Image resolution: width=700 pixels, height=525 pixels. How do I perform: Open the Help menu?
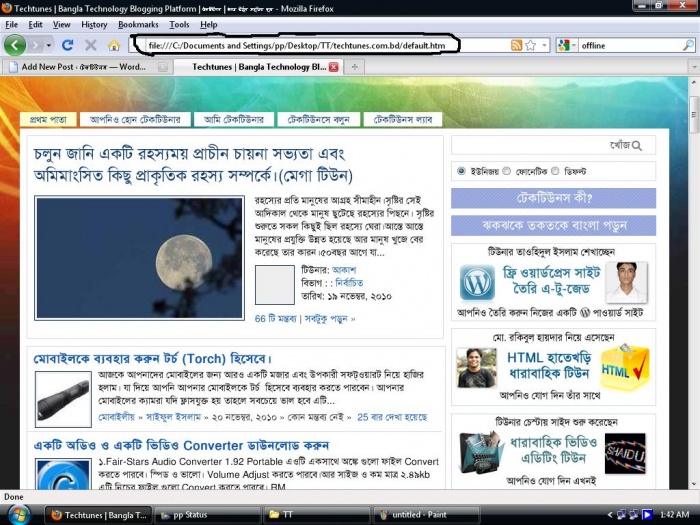click(x=208, y=25)
